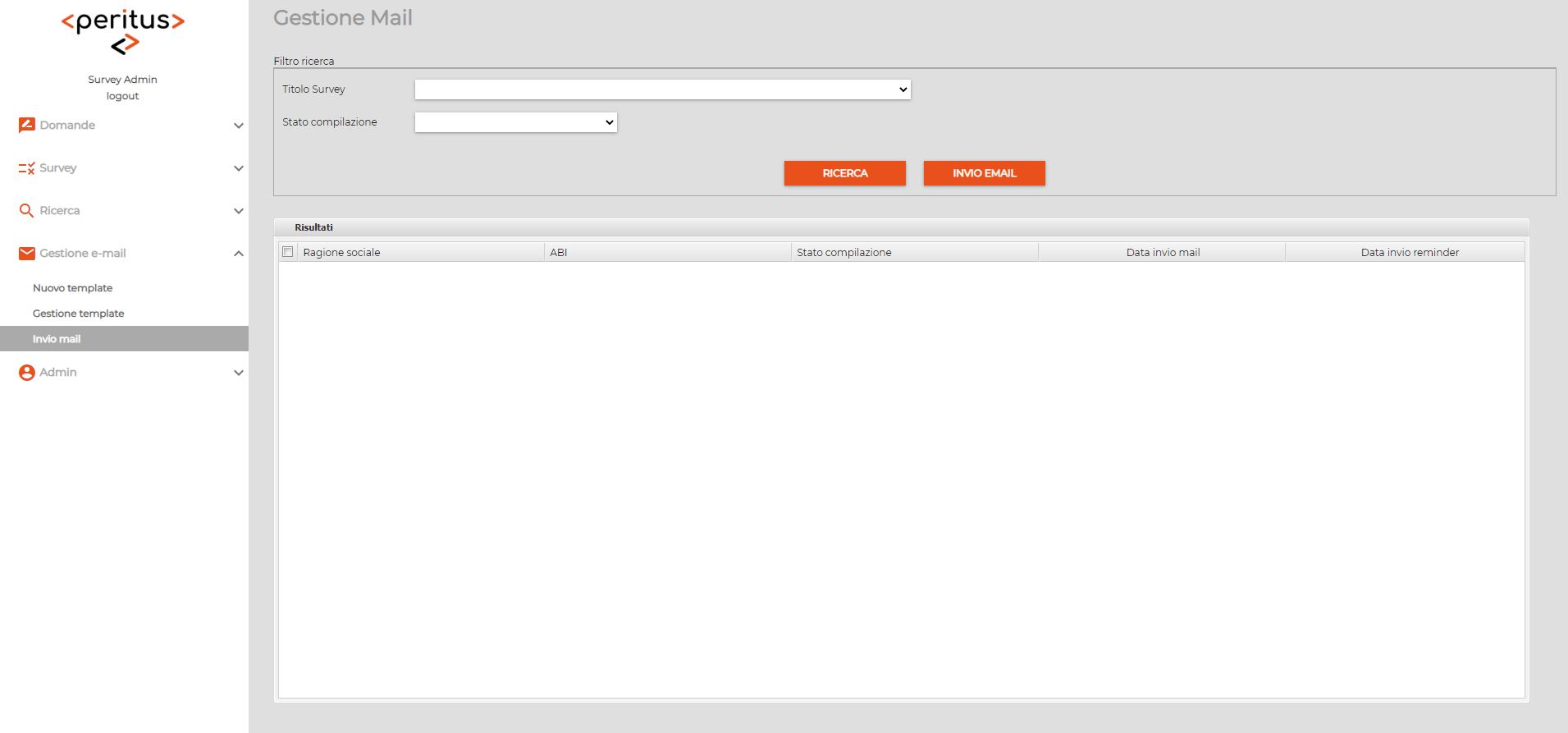Click the Peritus logo
Image resolution: width=1568 pixels, height=733 pixels.
123,32
